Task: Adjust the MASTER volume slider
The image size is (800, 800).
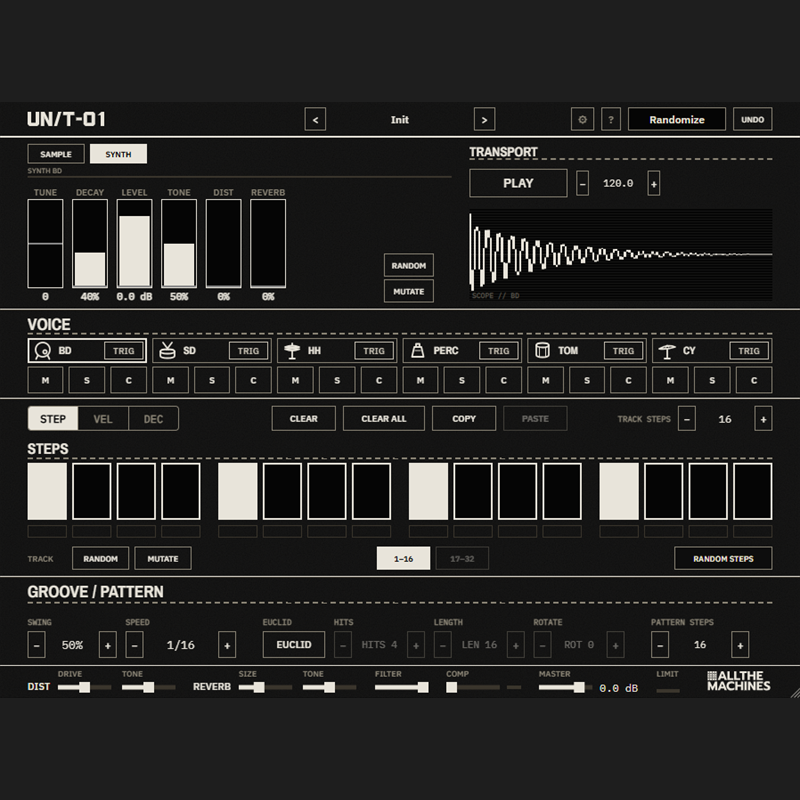Action: [x=565, y=687]
